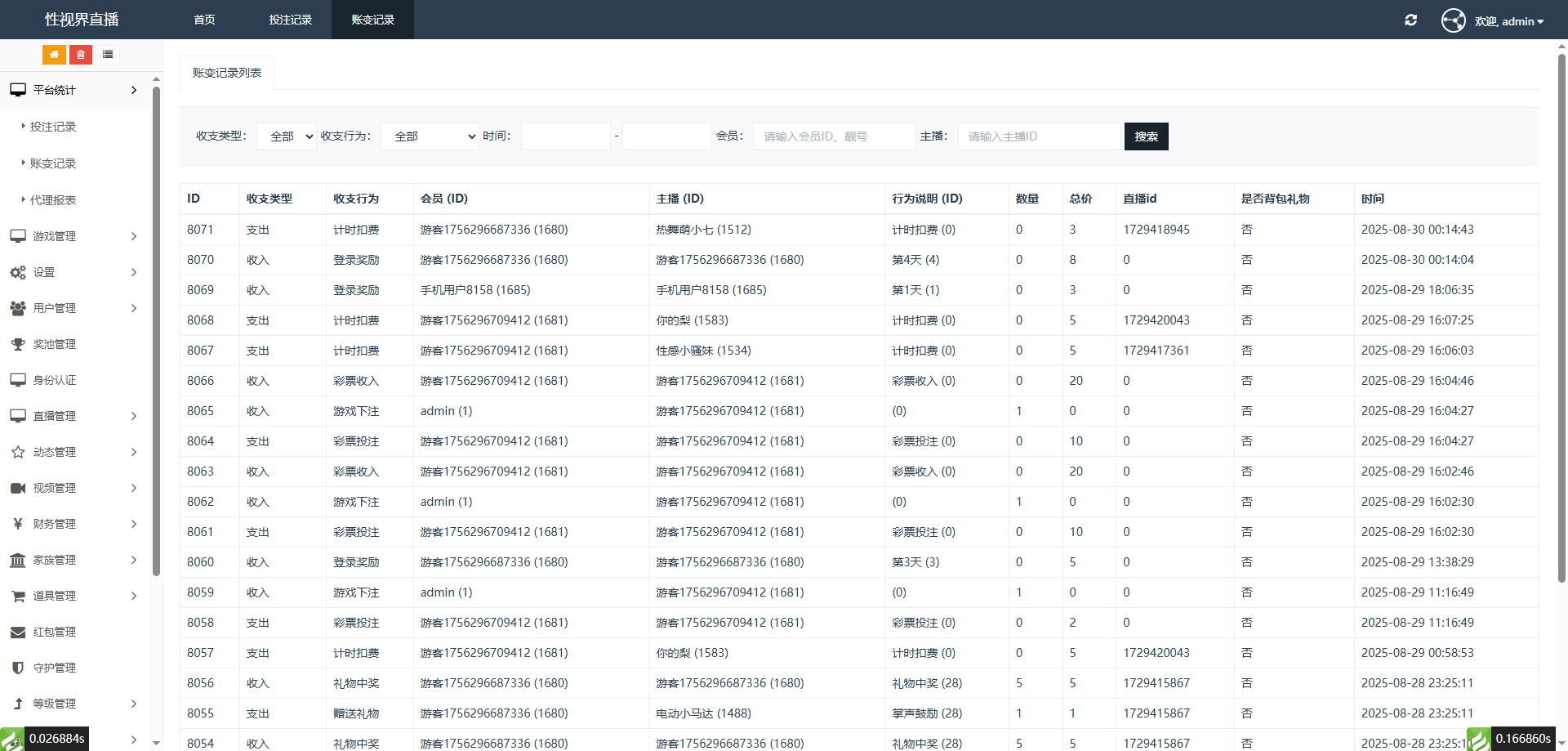Switch to 投注记录 top tab
Viewport: 1568px width, 751px height.
point(291,20)
